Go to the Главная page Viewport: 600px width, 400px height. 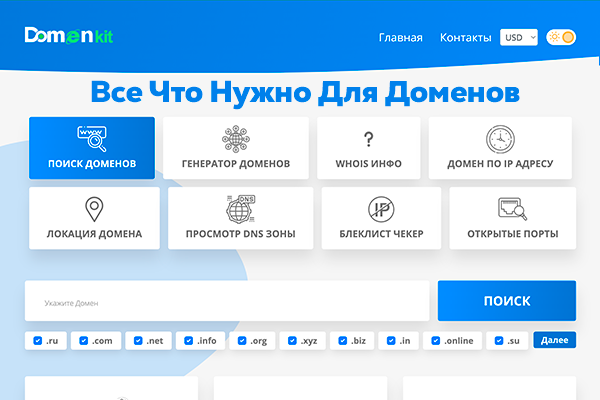pyautogui.click(x=401, y=38)
